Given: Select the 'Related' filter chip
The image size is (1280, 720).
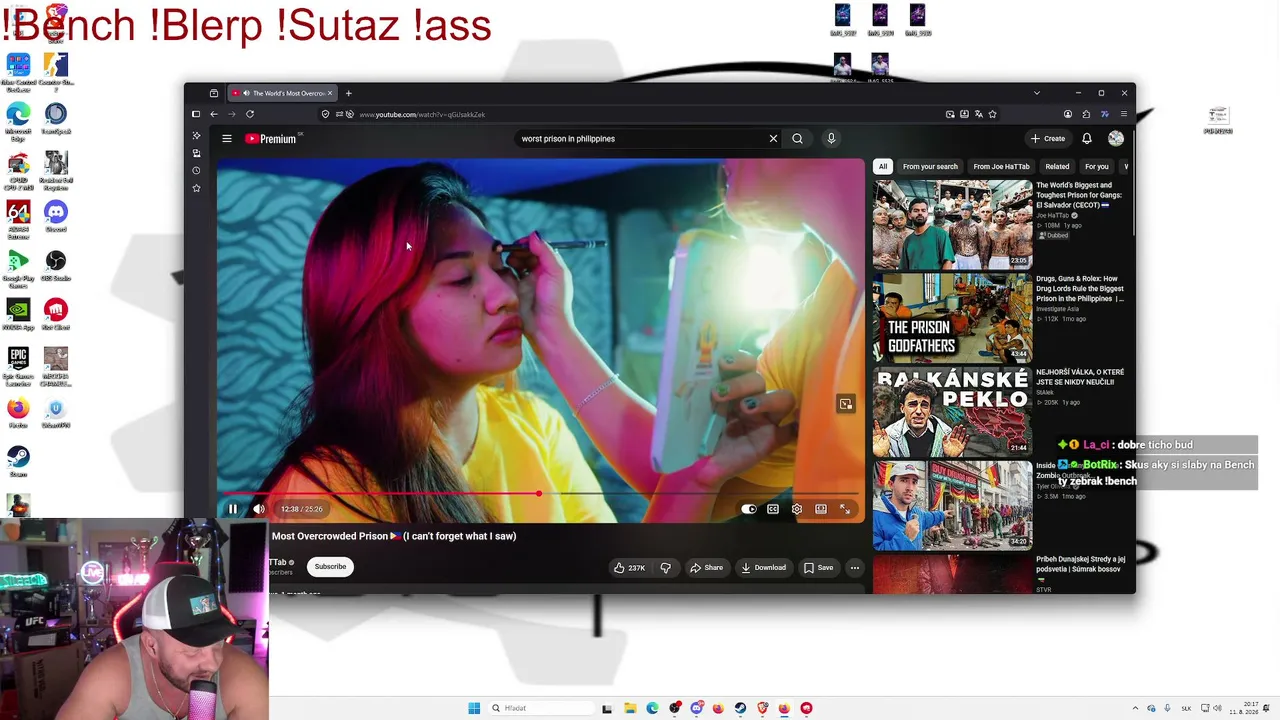Looking at the screenshot, I should pos(1057,167).
